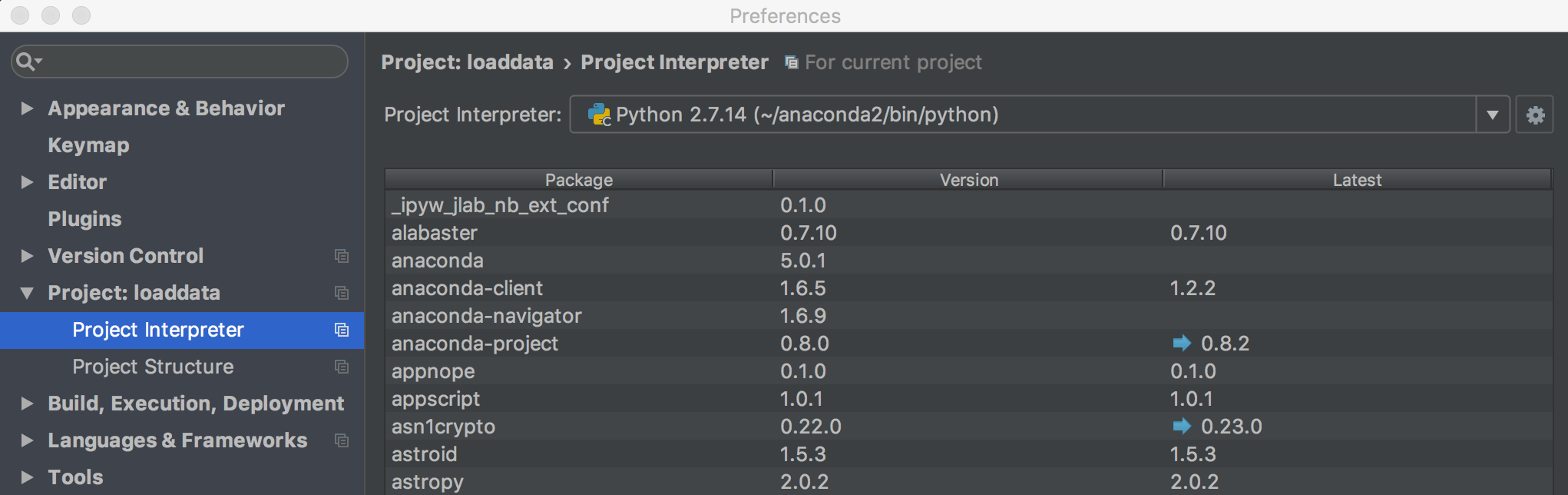The image size is (1568, 495).
Task: Click the search magnifier icon
Action: coord(26,61)
